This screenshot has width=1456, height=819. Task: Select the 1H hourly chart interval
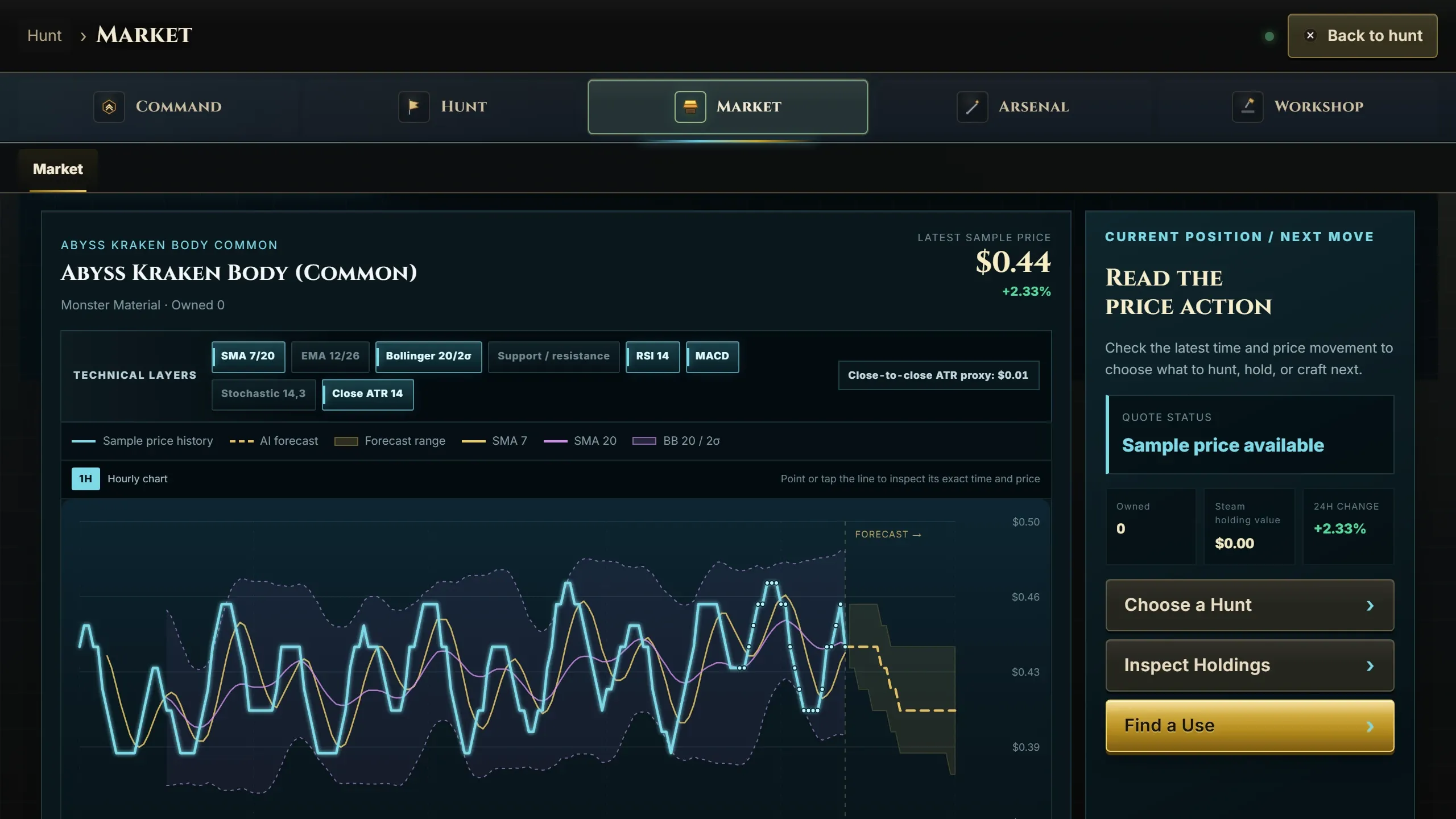[x=85, y=479]
